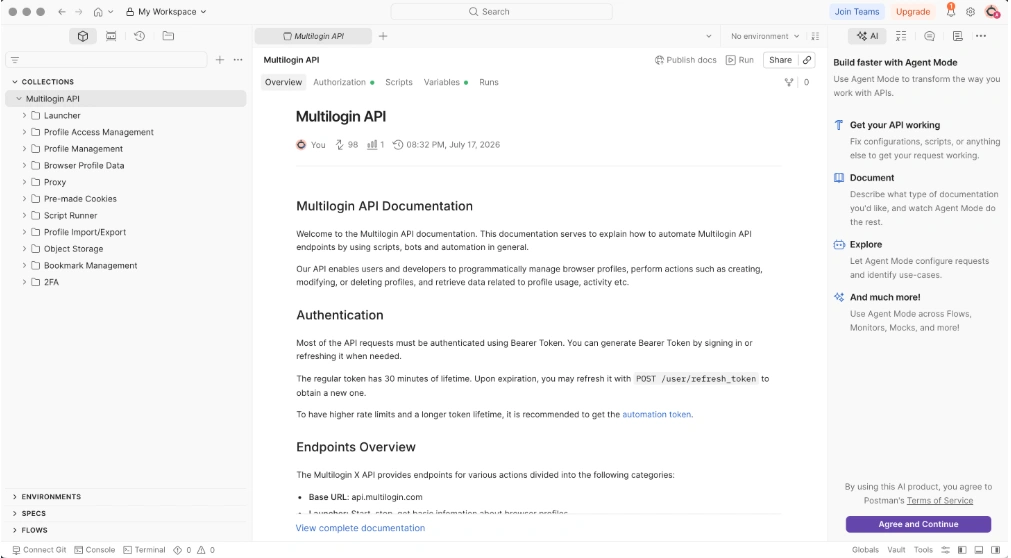Click the Join Teams button
The width and height of the screenshot is (1011, 558).
click(x=856, y=12)
